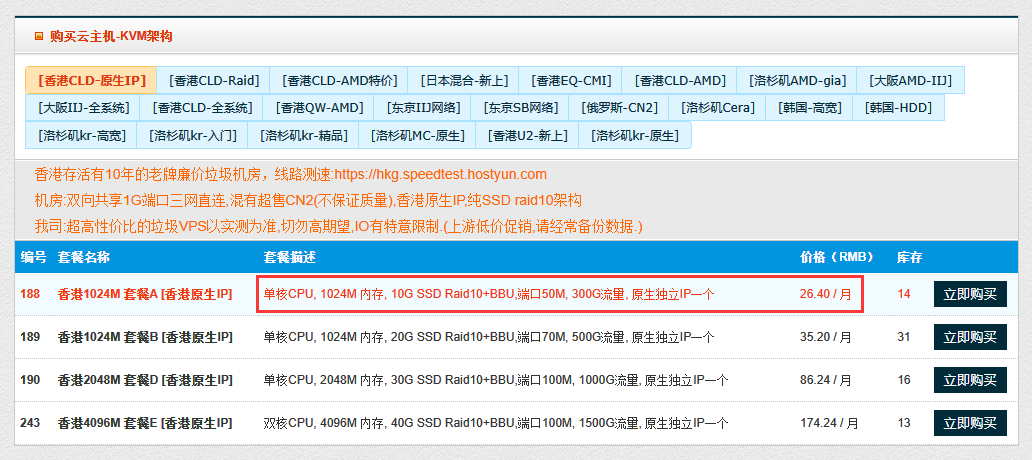Click stock count 14

[x=904, y=294]
